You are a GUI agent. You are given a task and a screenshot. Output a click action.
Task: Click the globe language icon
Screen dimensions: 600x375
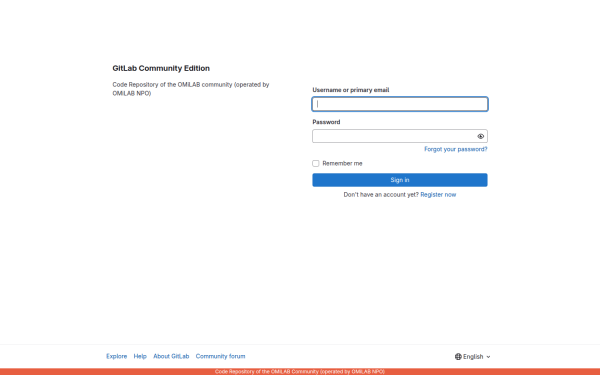(x=458, y=357)
